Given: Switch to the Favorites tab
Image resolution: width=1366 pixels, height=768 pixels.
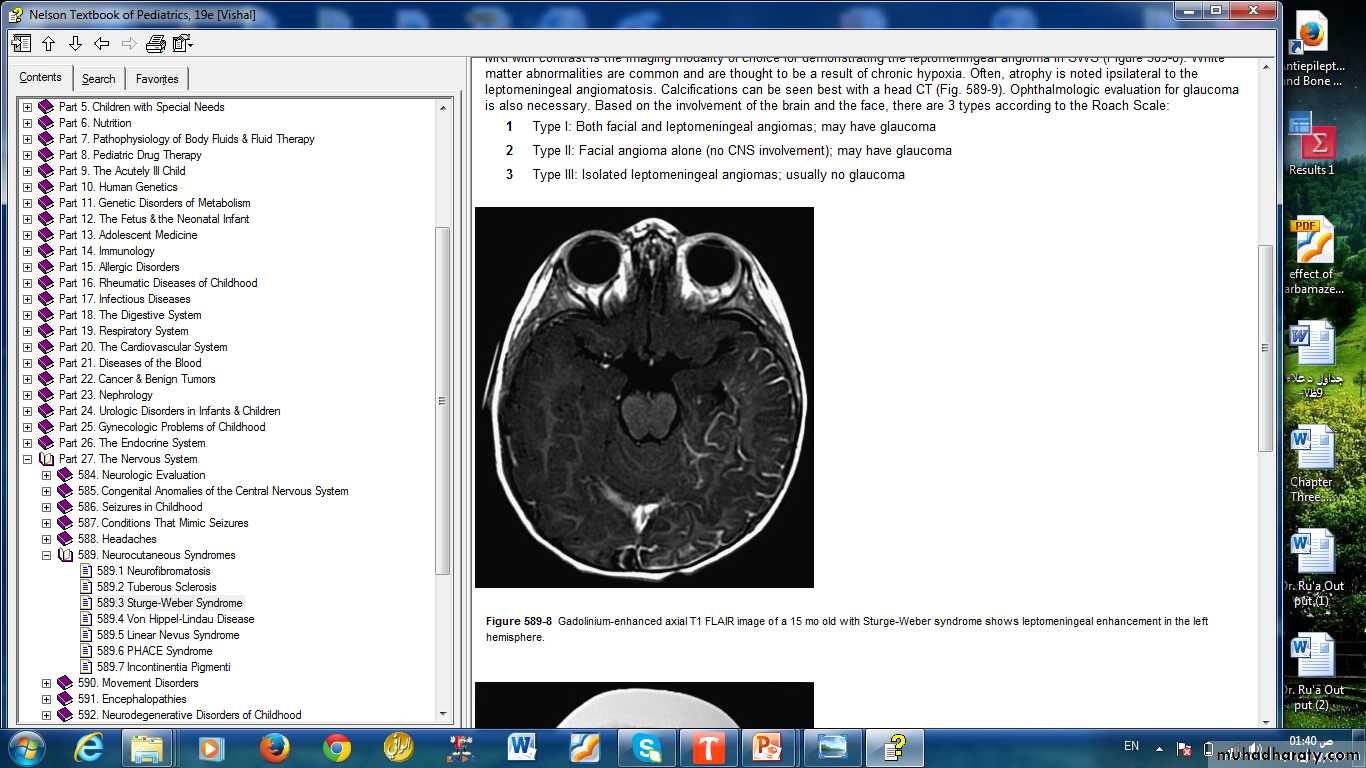Looking at the screenshot, I should point(157,79).
